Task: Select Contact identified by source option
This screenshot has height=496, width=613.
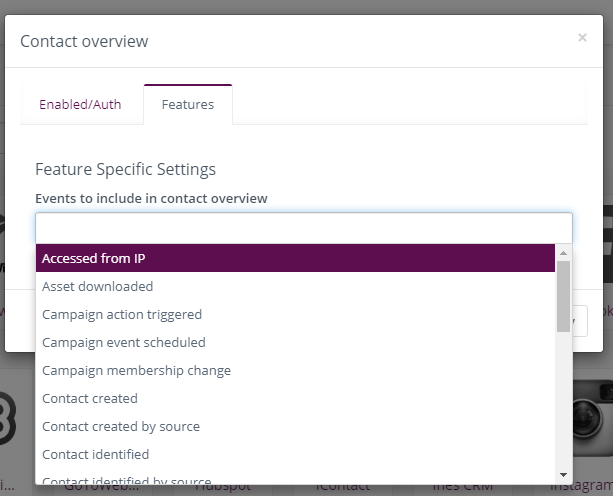Action: coord(295,479)
